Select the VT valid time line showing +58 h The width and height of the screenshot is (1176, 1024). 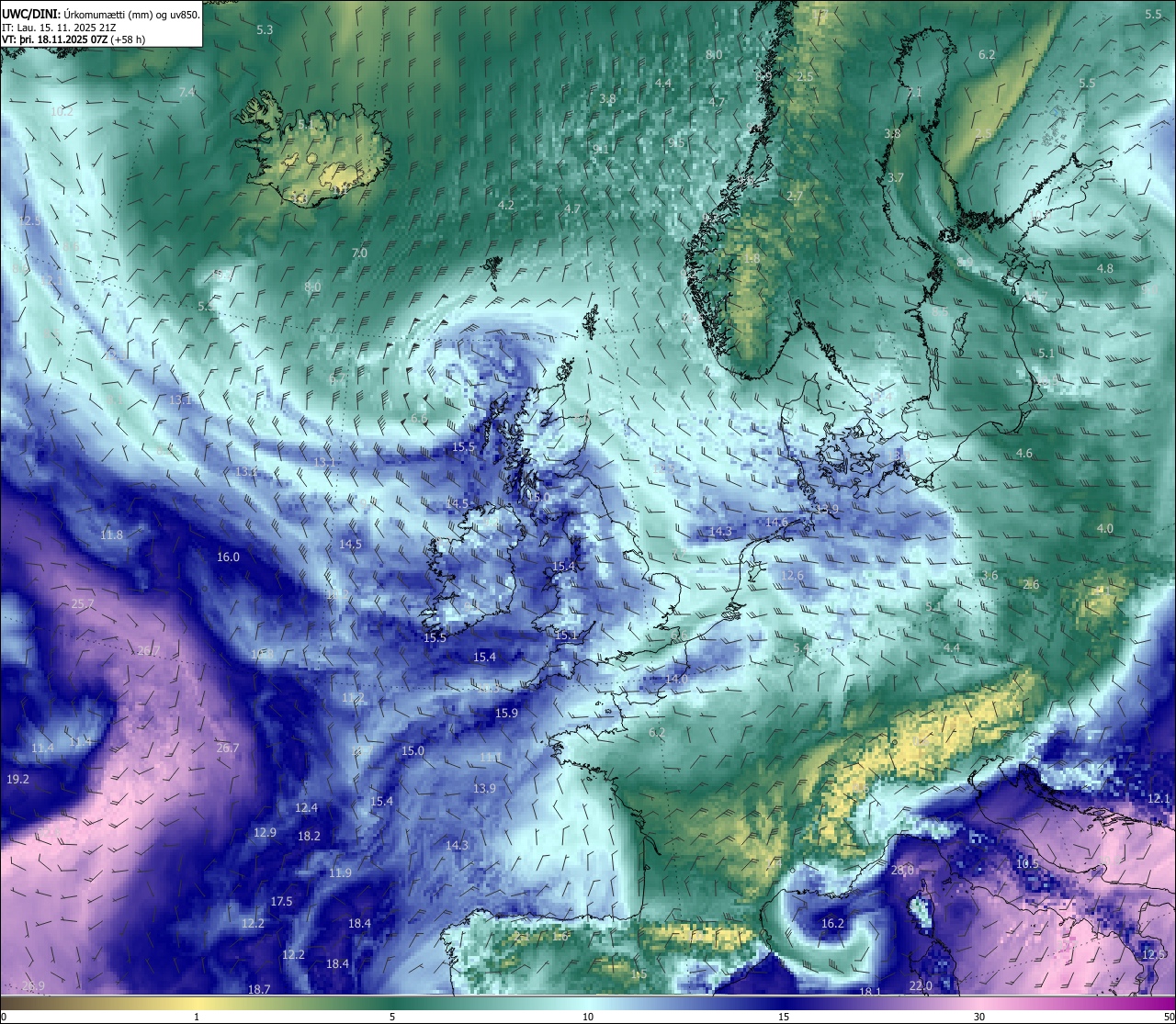[x=73, y=39]
